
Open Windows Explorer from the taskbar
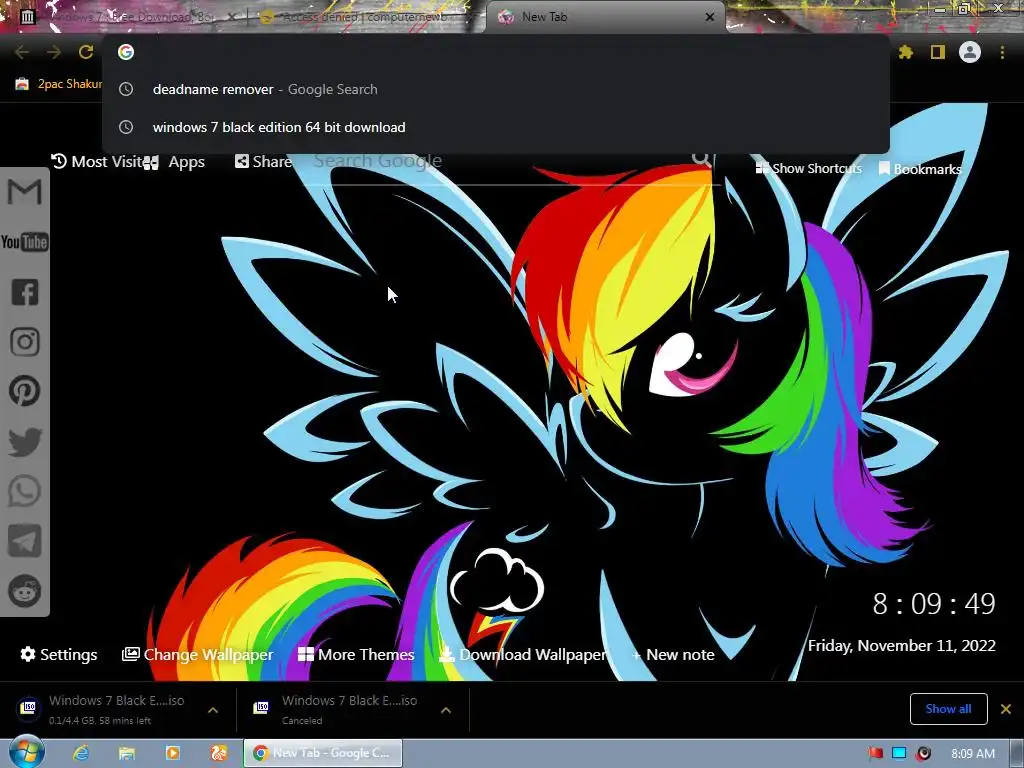(x=127, y=753)
